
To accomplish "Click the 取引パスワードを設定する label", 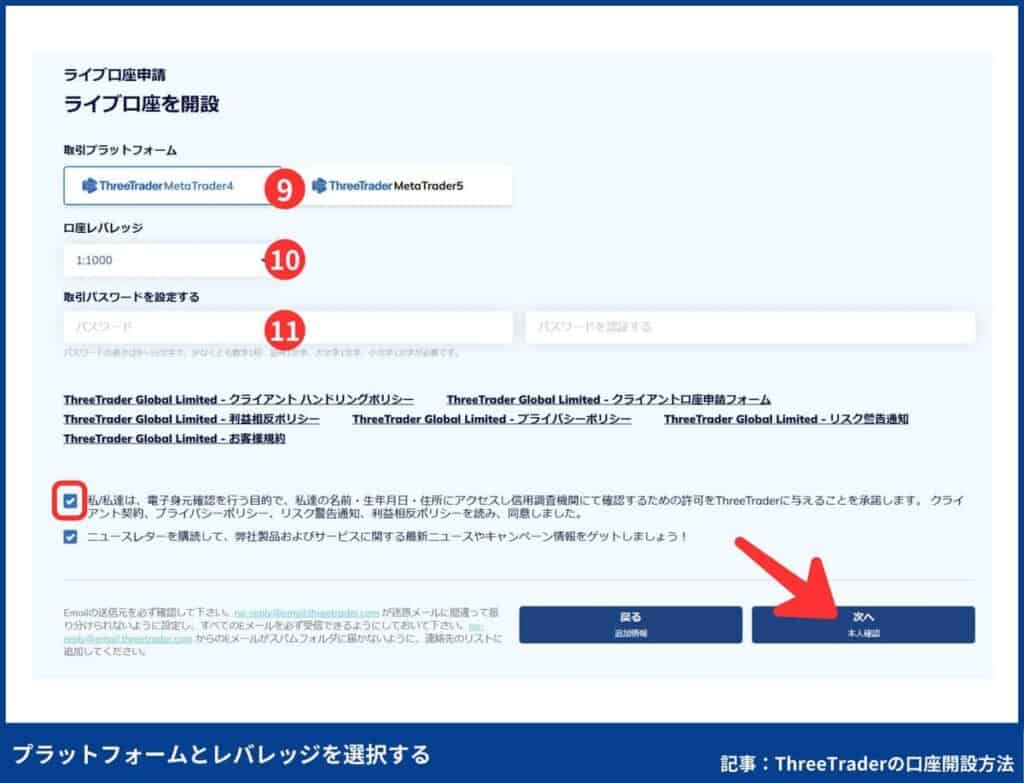I will (x=131, y=297).
